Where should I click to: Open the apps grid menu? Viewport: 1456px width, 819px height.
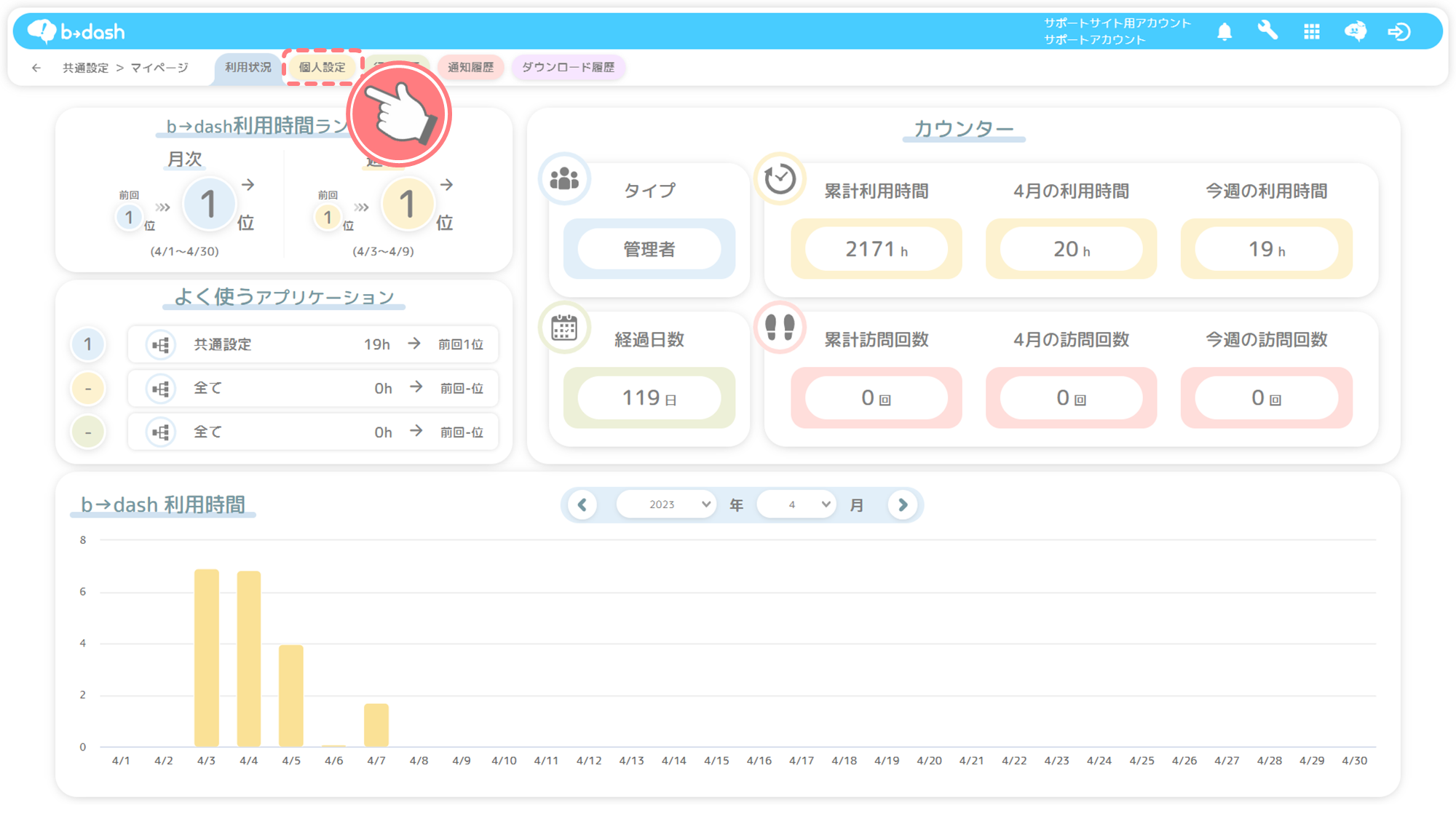[x=1312, y=31]
